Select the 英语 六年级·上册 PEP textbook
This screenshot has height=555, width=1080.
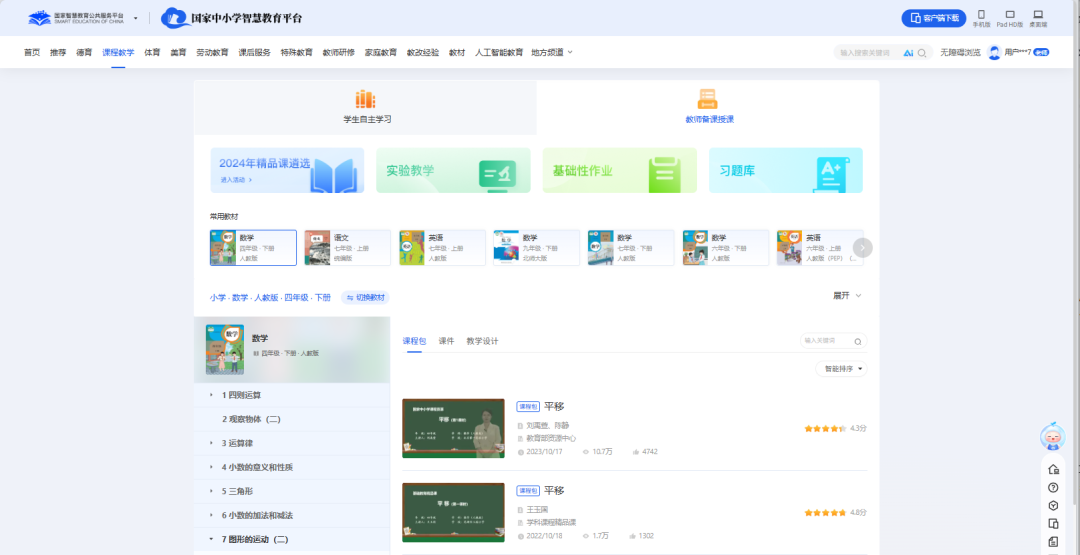tap(820, 248)
